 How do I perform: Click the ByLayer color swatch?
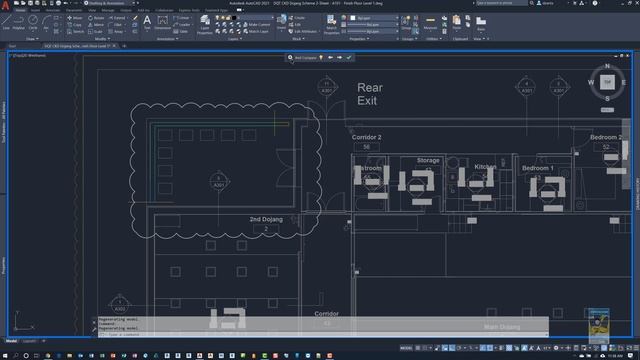(353, 18)
